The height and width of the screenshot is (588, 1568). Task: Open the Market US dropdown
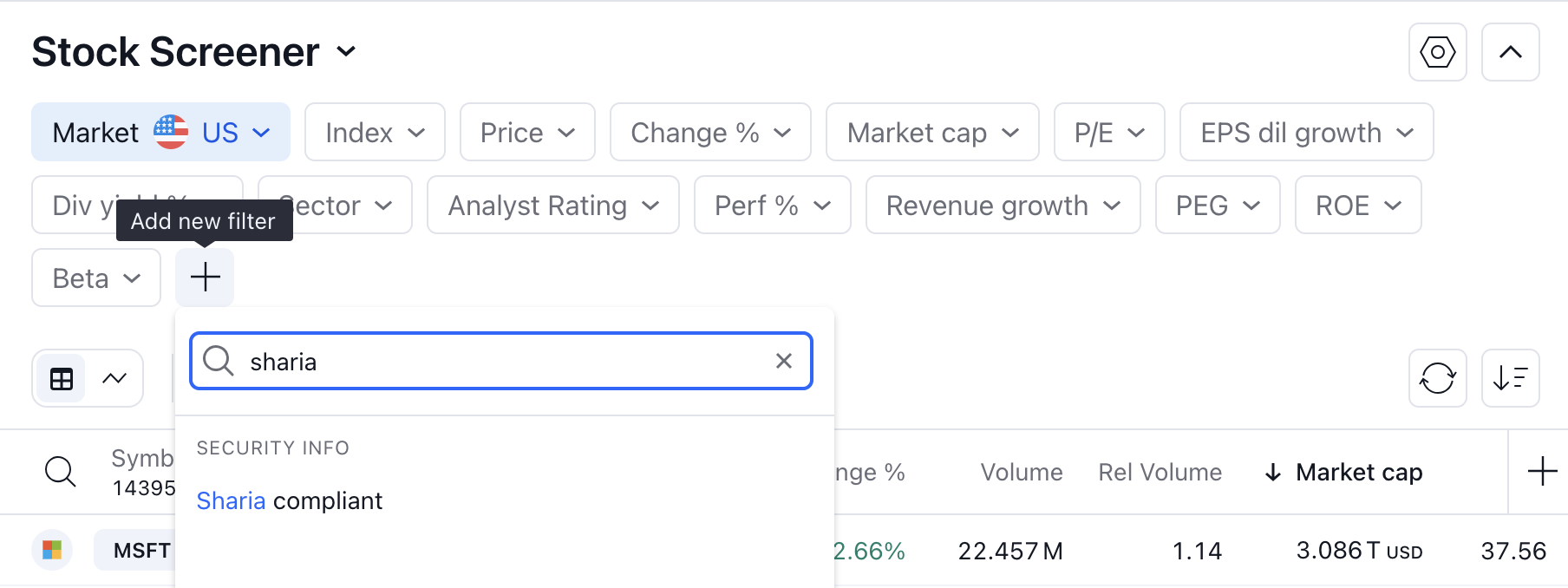[x=161, y=132]
